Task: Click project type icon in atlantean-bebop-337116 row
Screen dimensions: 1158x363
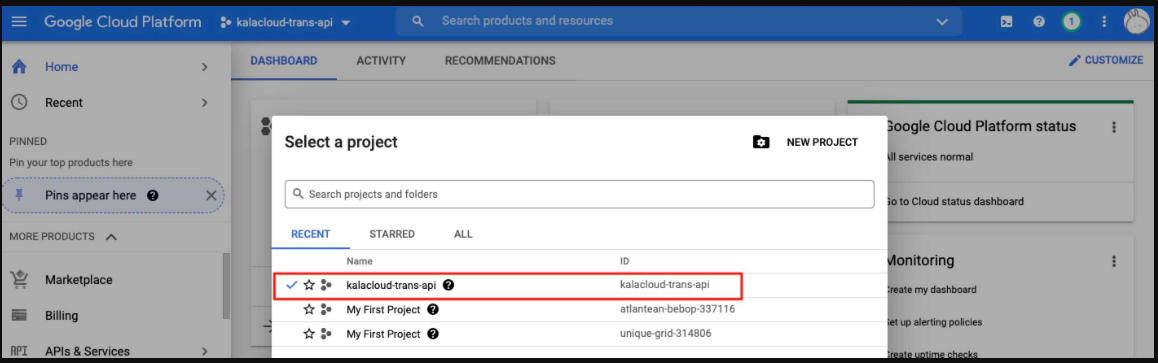Action: [x=326, y=310]
